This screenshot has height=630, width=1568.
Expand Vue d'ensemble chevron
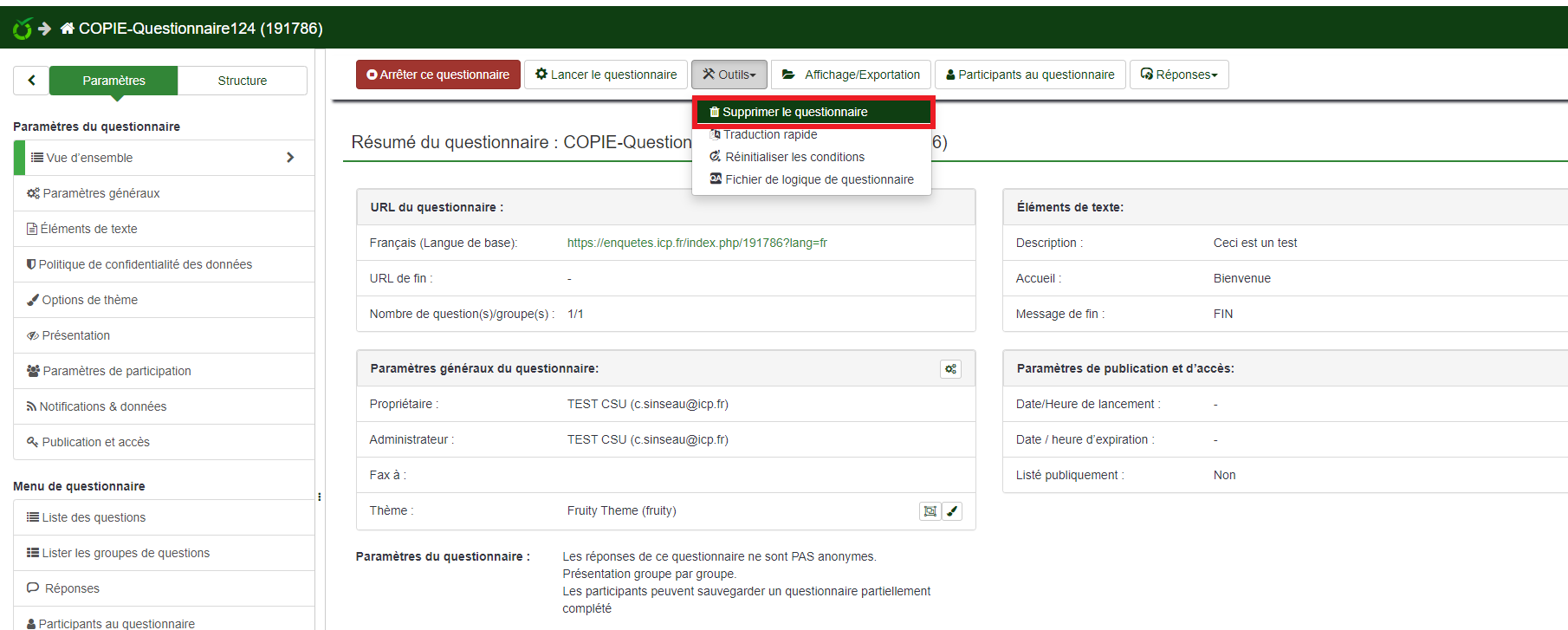coord(290,158)
